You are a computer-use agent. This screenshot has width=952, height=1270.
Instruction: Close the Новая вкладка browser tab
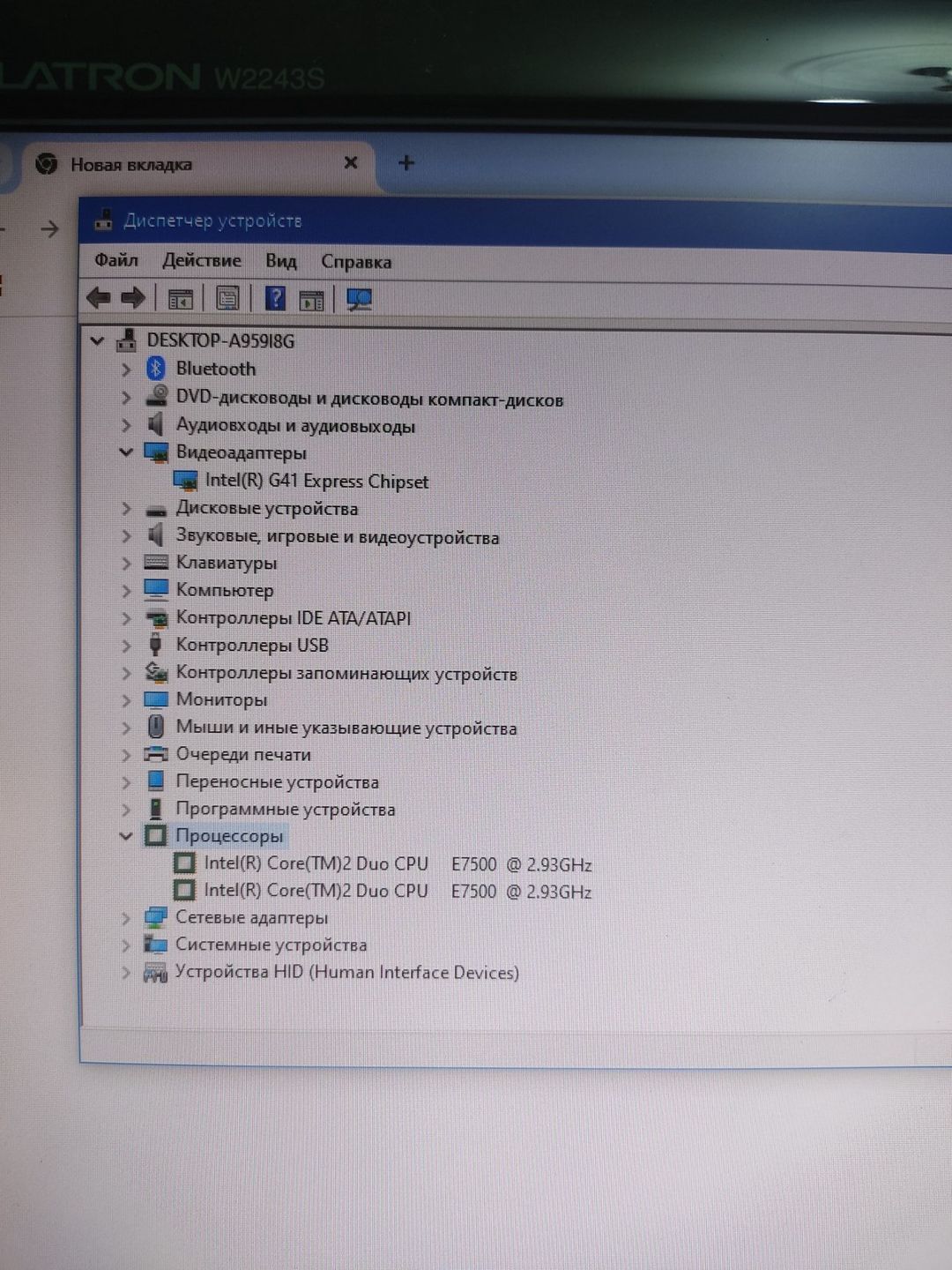tap(351, 163)
